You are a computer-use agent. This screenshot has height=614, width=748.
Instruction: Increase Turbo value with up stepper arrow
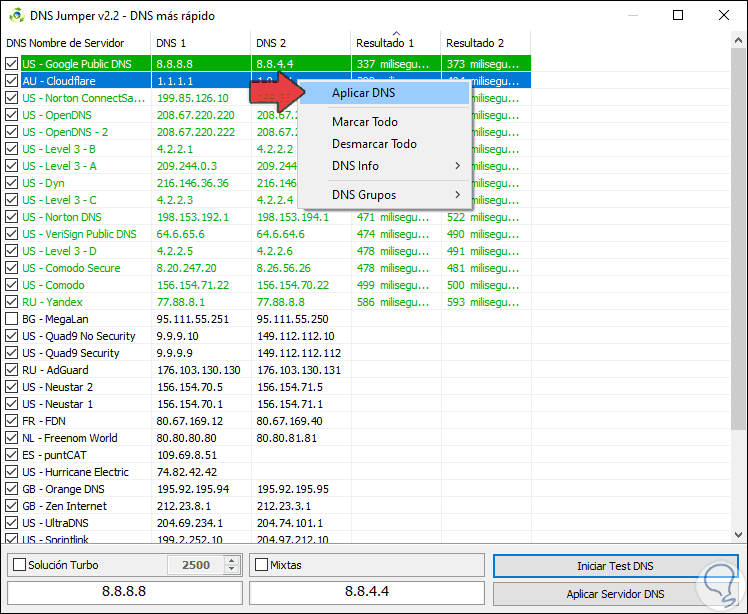(x=231, y=562)
